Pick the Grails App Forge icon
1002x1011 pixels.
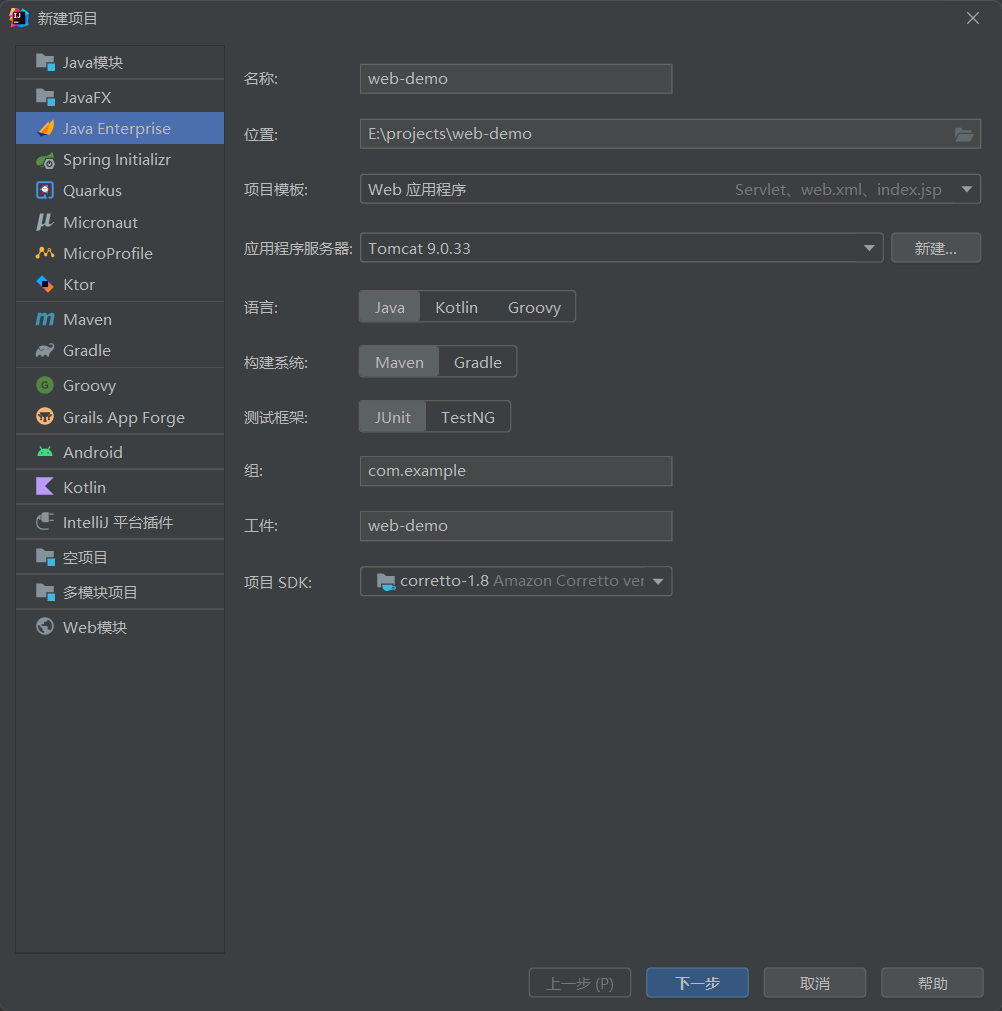(x=45, y=417)
